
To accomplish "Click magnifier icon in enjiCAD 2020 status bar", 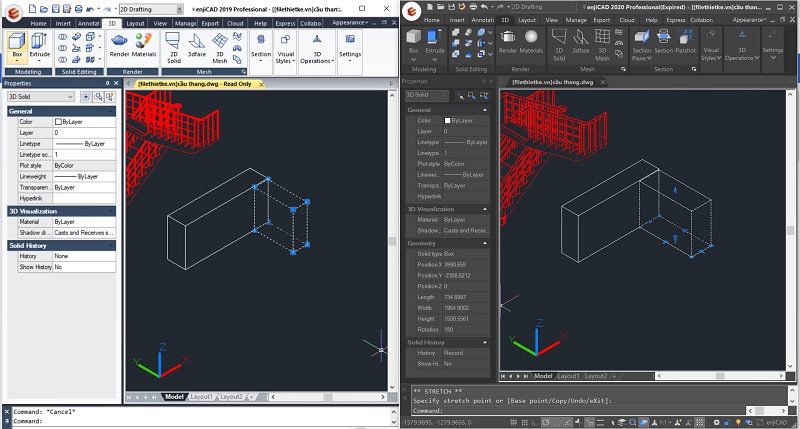I will [633, 422].
